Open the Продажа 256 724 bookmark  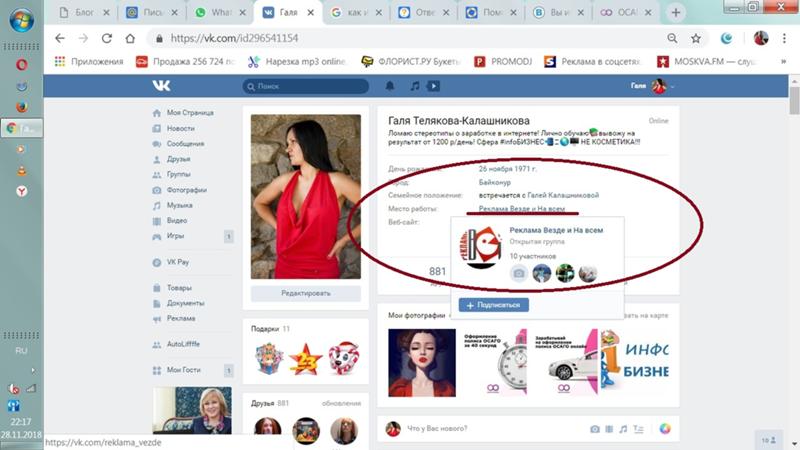[x=186, y=61]
